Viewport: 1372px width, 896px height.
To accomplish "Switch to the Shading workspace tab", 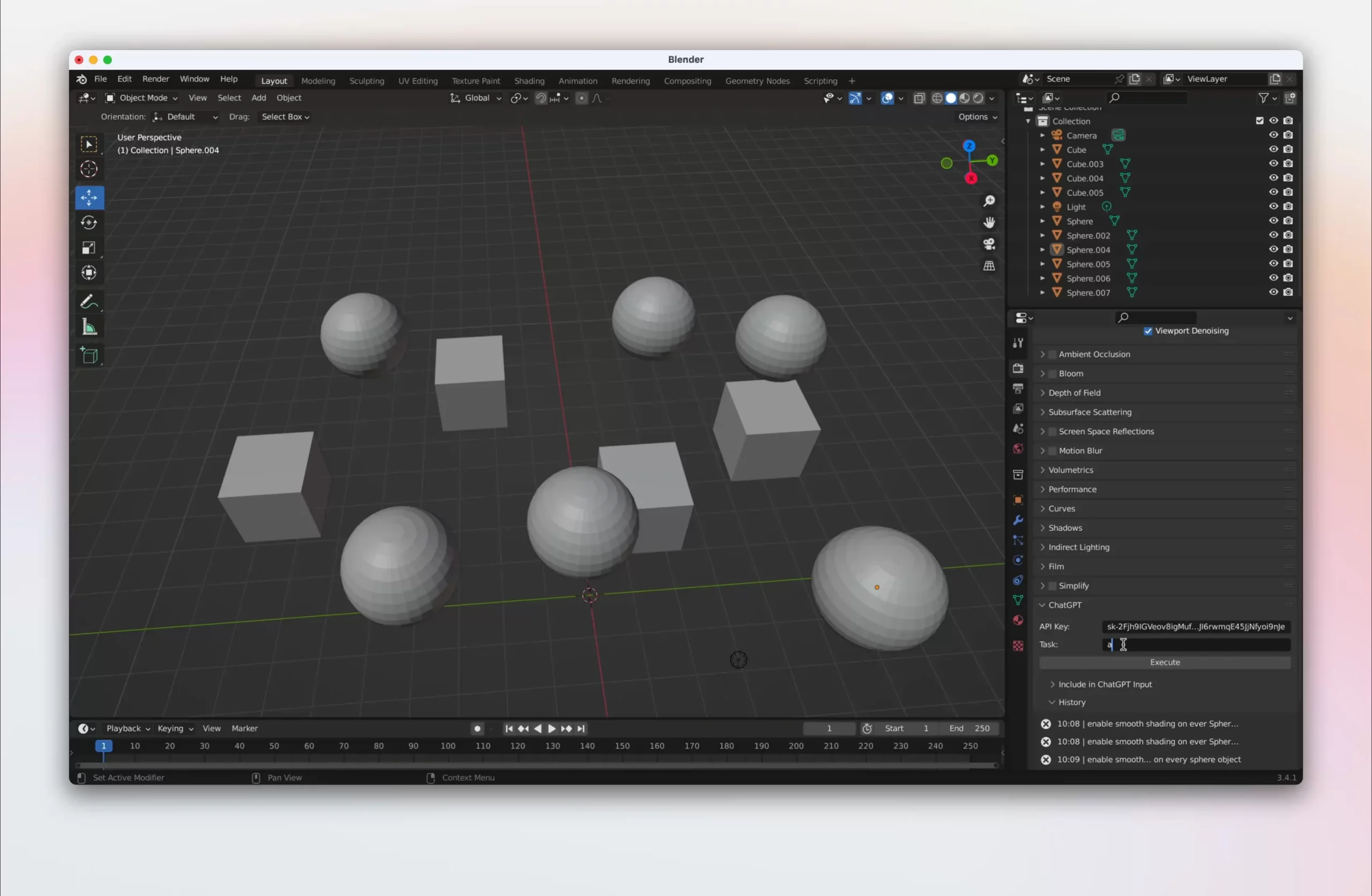I will 528,81.
